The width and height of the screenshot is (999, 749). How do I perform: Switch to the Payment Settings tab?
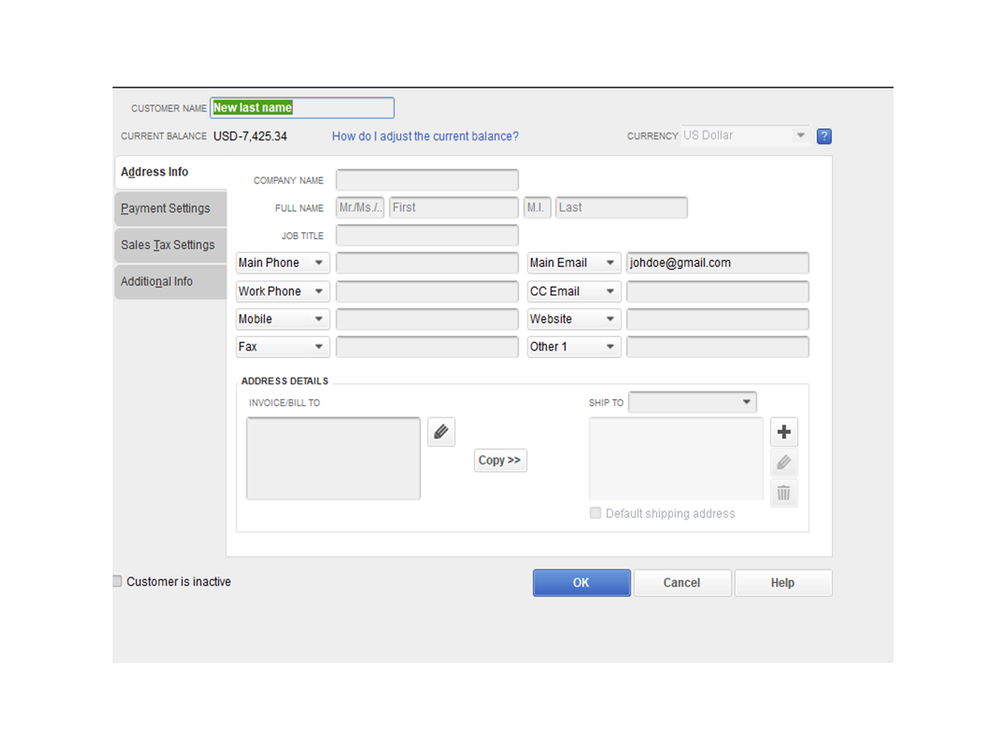pos(170,208)
